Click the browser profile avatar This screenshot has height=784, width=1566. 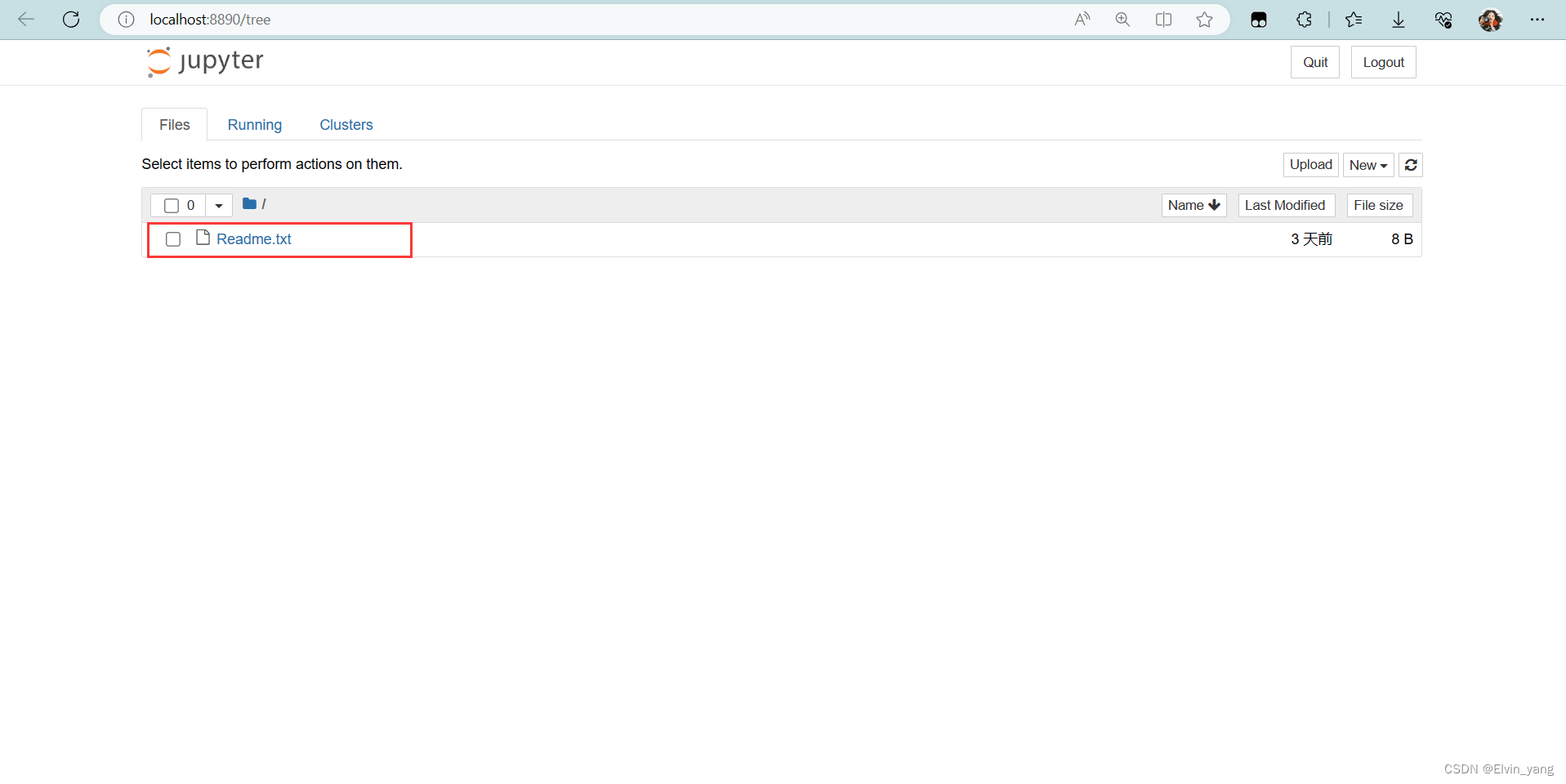(x=1491, y=19)
